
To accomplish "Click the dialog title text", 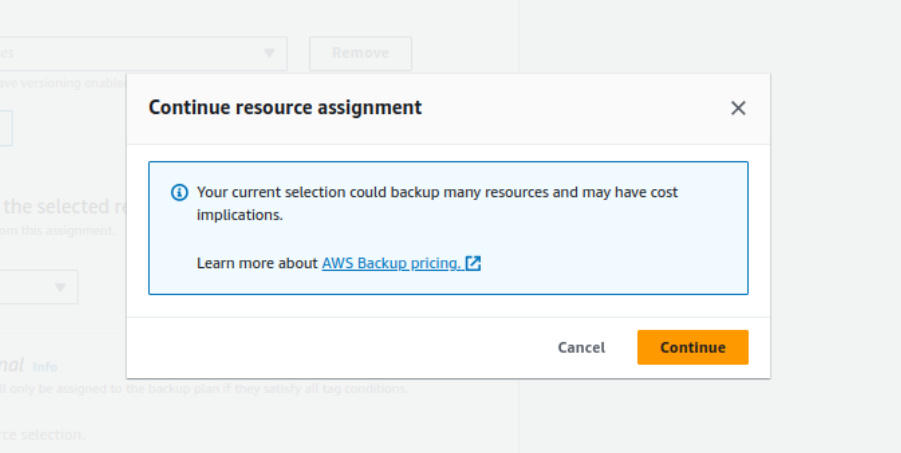I will (x=285, y=108).
